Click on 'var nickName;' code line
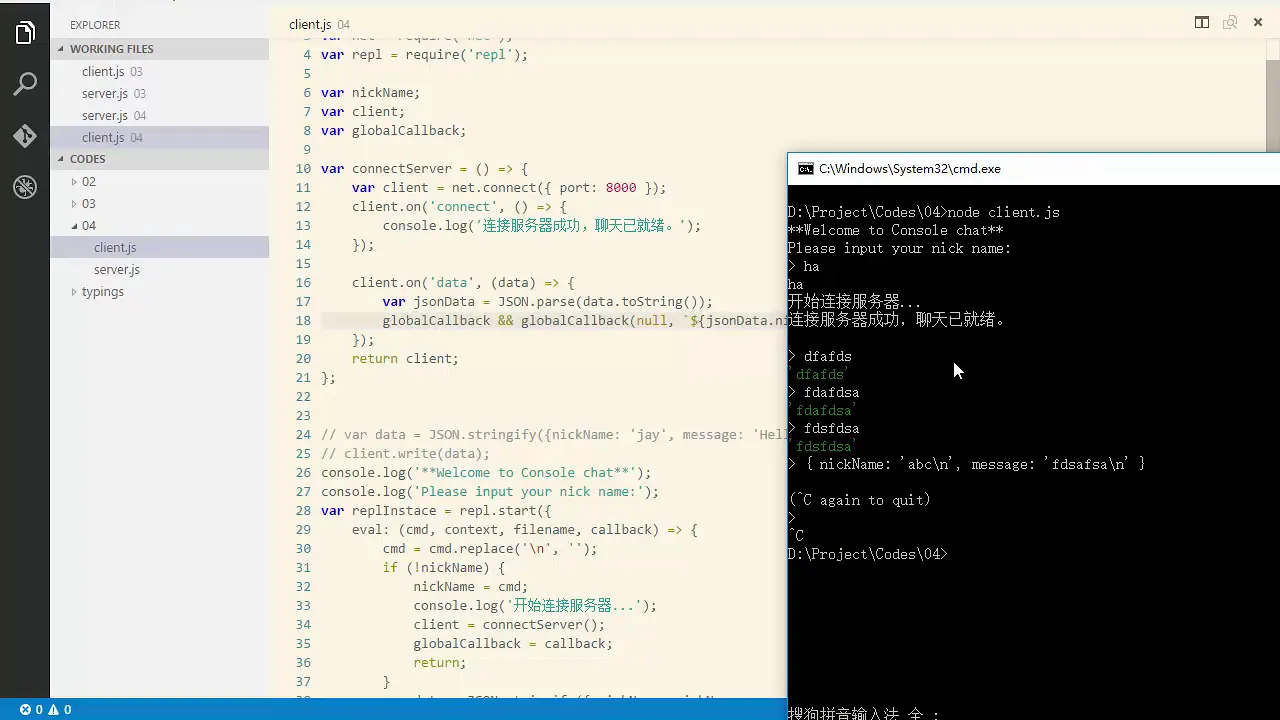Image resolution: width=1280 pixels, height=720 pixels. point(370,93)
